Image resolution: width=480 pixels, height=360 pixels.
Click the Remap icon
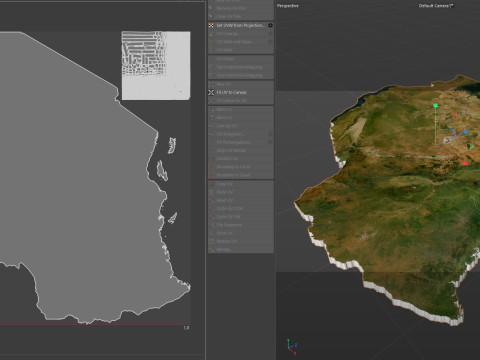point(211,249)
